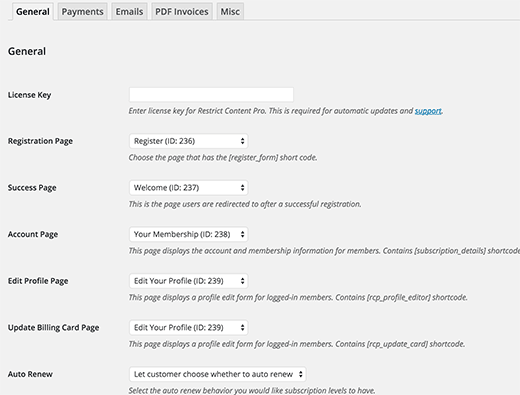Click the General tab

coord(33,12)
